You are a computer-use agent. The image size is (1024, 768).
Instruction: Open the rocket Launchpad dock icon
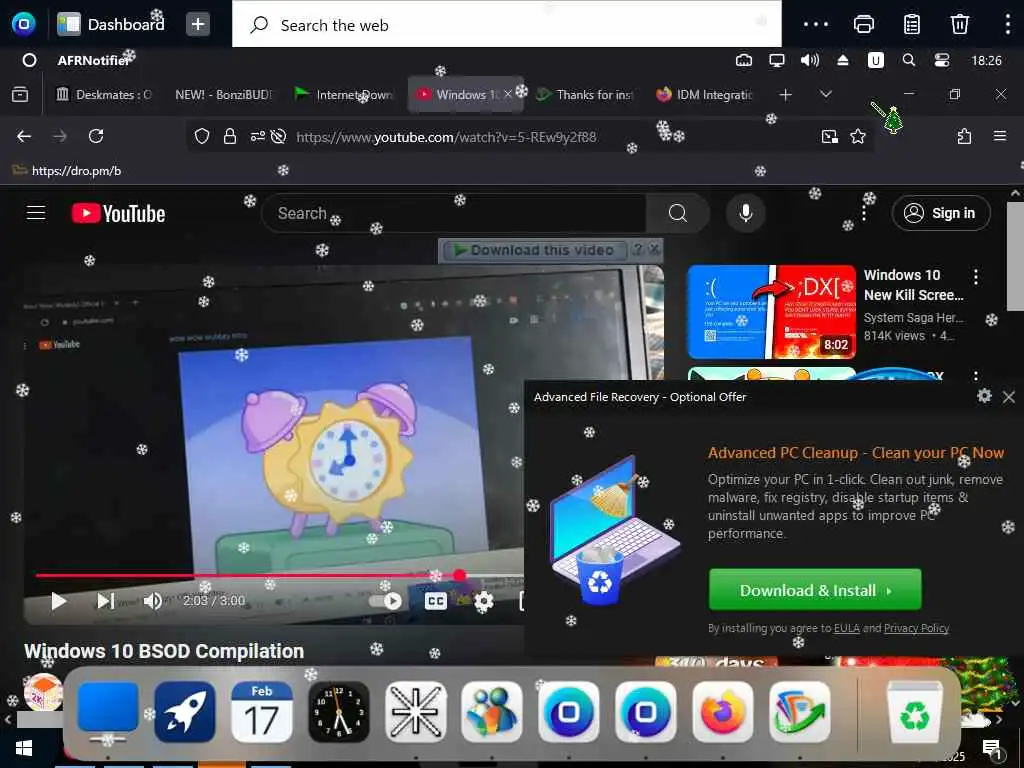click(185, 712)
